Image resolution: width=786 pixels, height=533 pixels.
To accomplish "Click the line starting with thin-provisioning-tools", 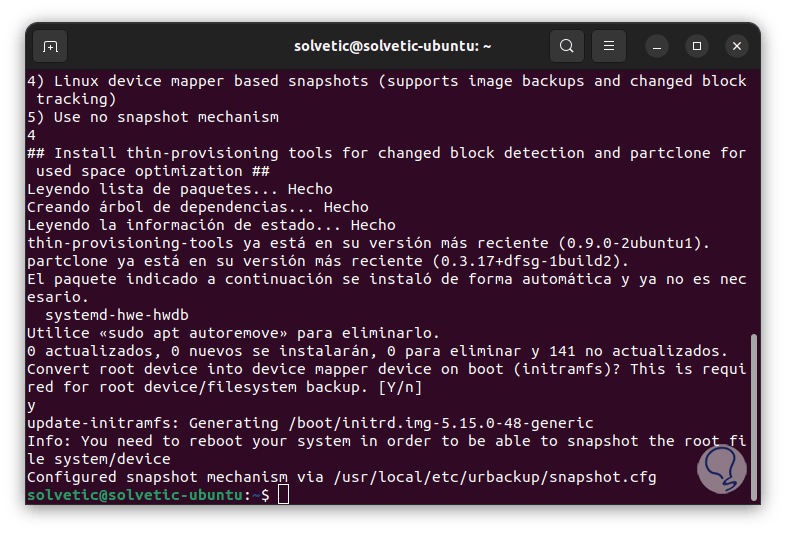I will pos(368,243).
